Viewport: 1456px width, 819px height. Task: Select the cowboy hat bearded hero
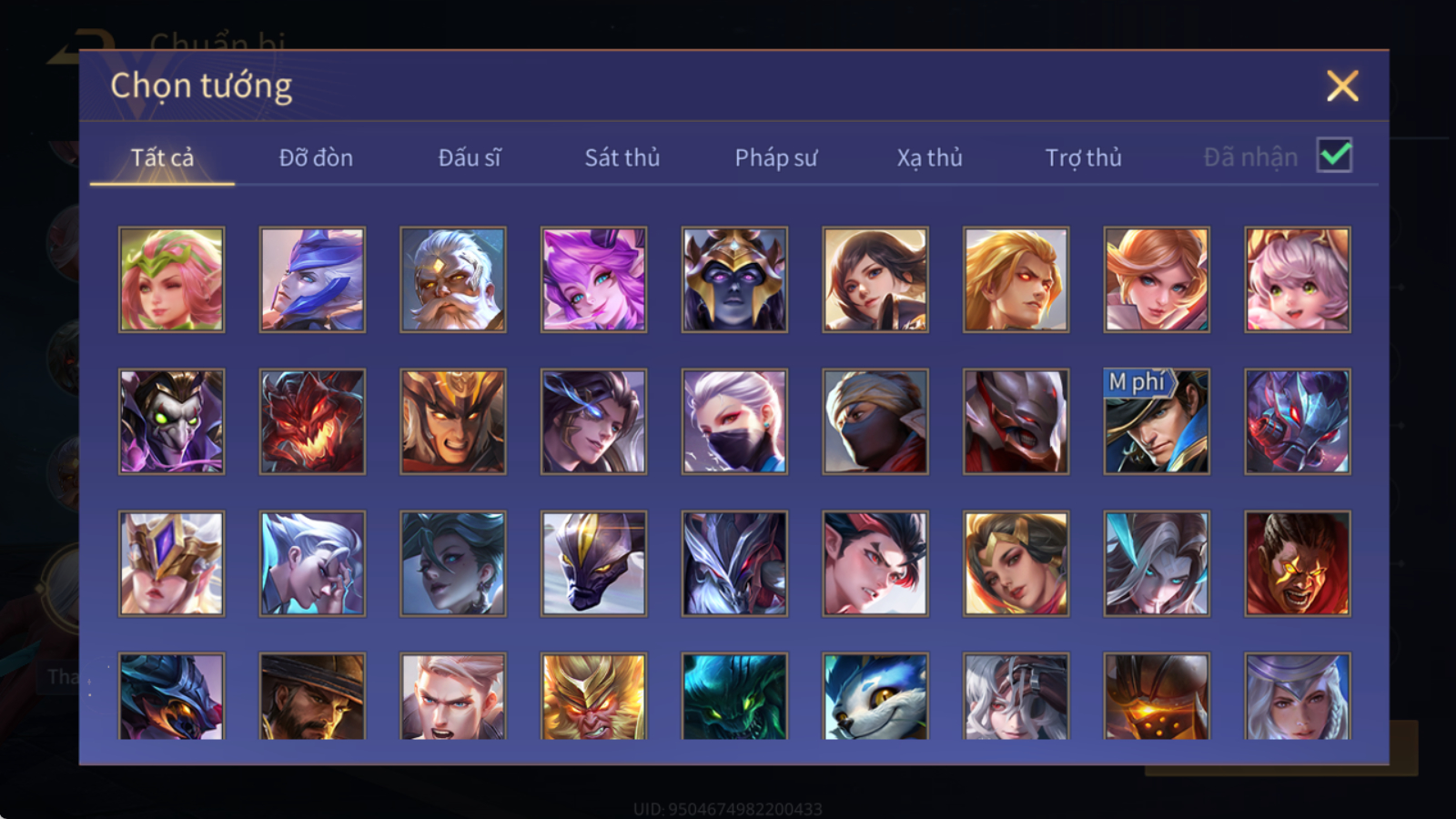312,696
